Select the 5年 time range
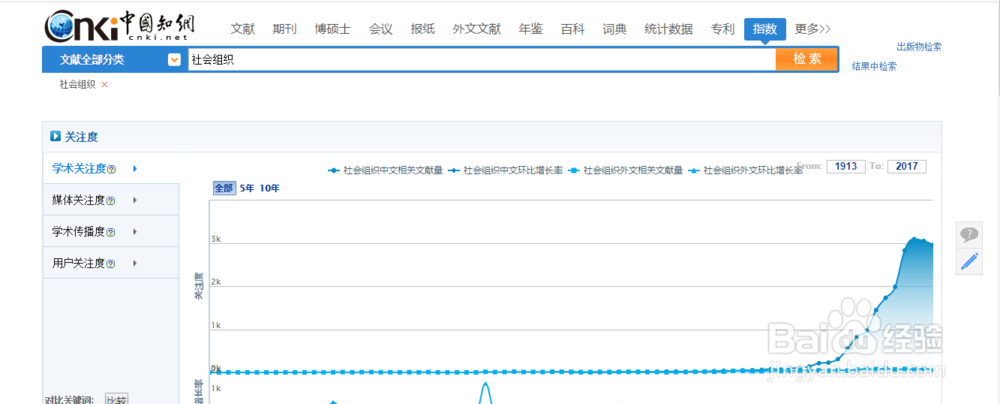Image resolution: width=1000 pixels, height=404 pixels. 246,188
